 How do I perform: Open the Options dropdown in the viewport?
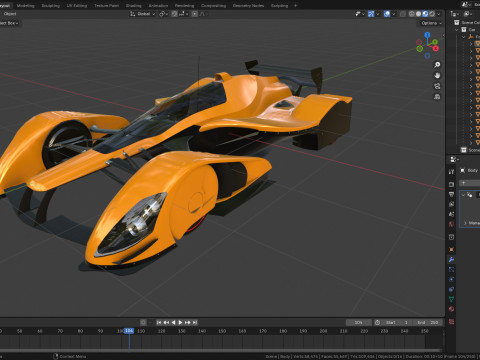pos(431,23)
